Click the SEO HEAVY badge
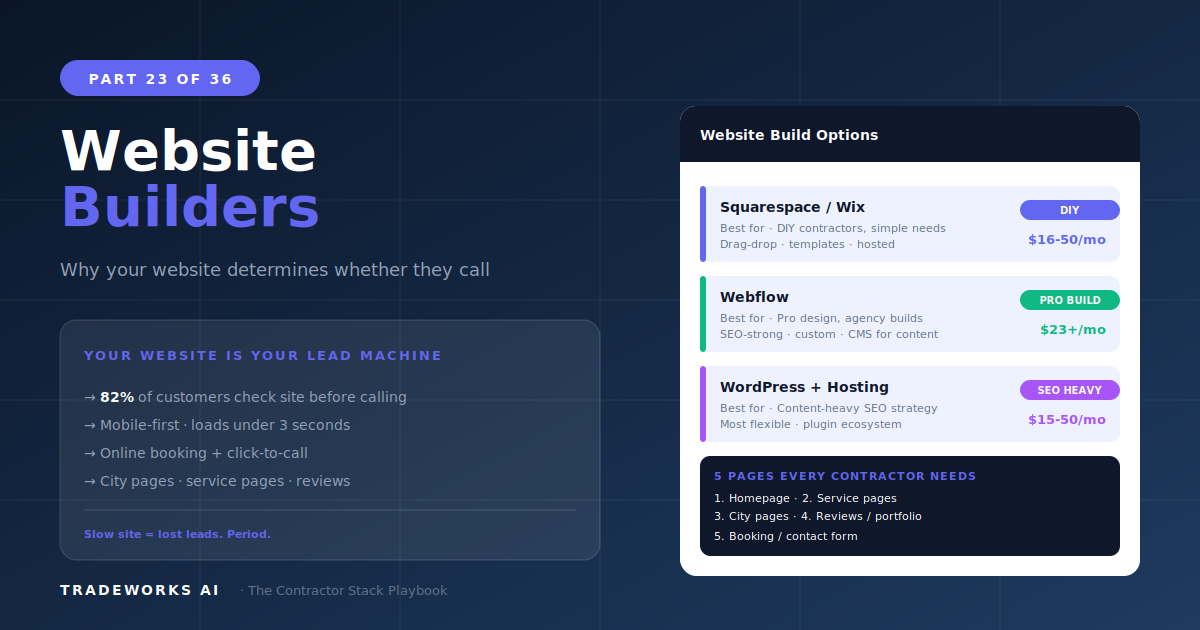The height and width of the screenshot is (630, 1200). tap(1070, 390)
